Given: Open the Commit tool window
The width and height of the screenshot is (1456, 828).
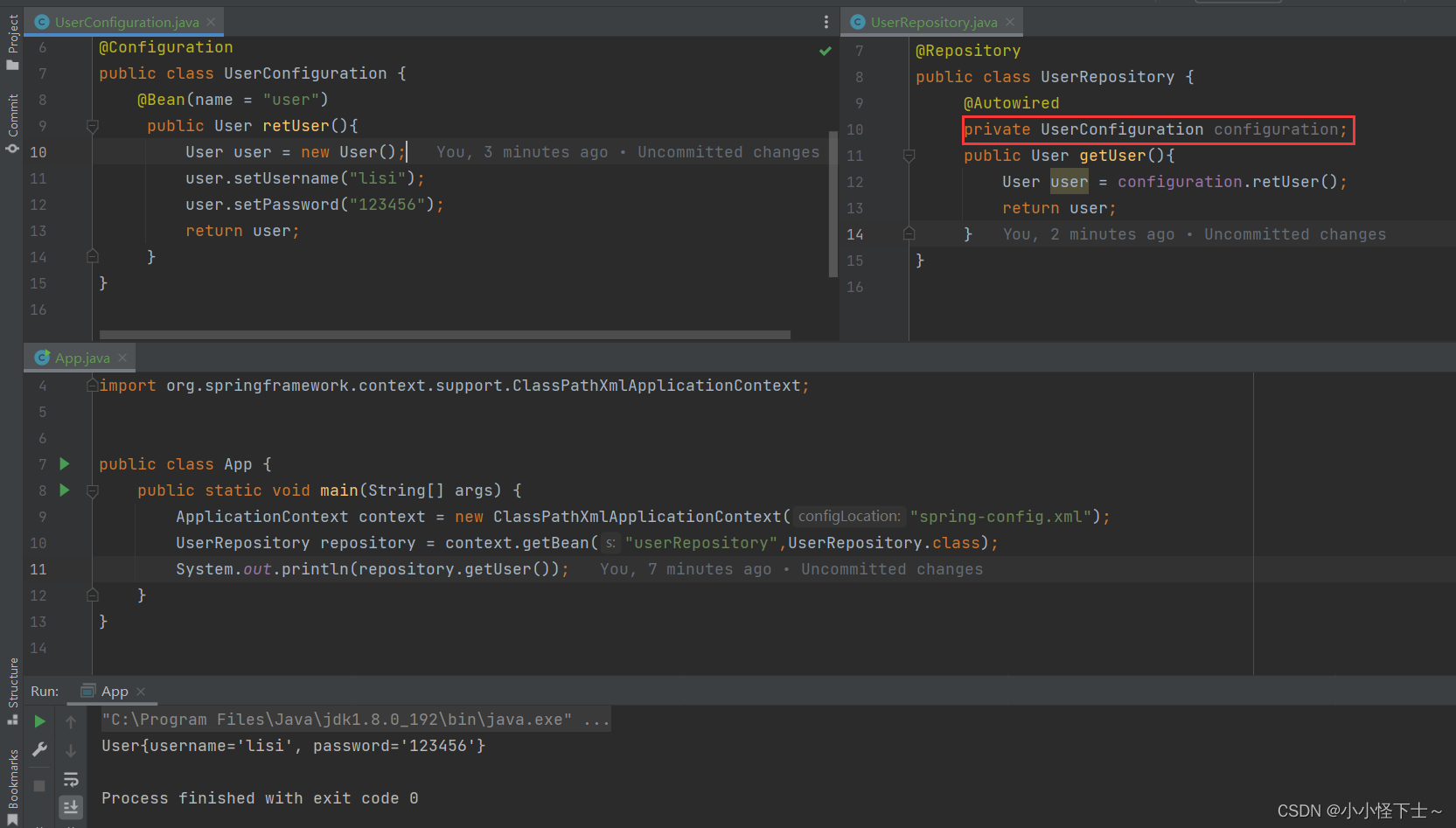Looking at the screenshot, I should coord(12,123).
